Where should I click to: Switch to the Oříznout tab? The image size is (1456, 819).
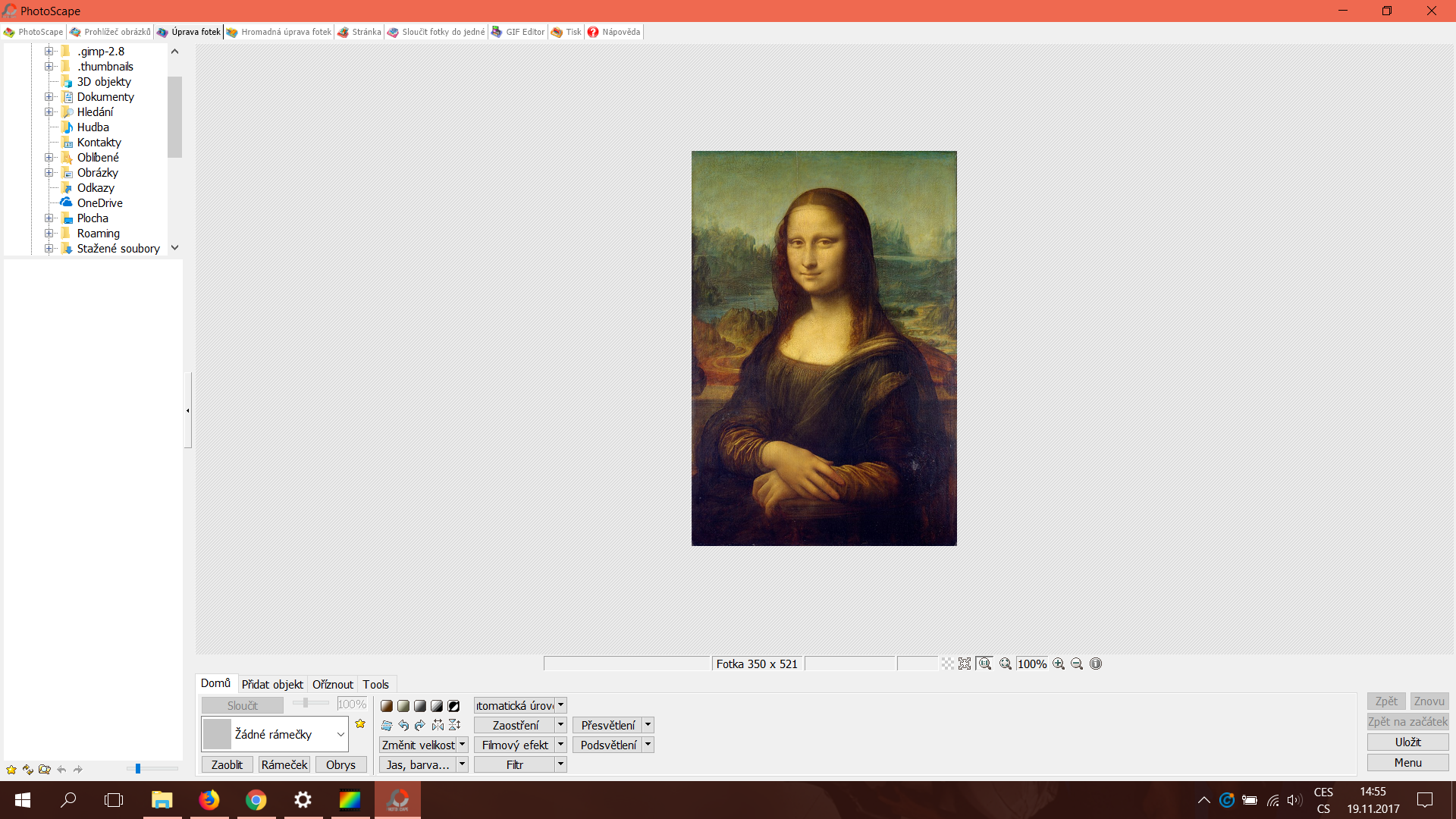tap(332, 685)
